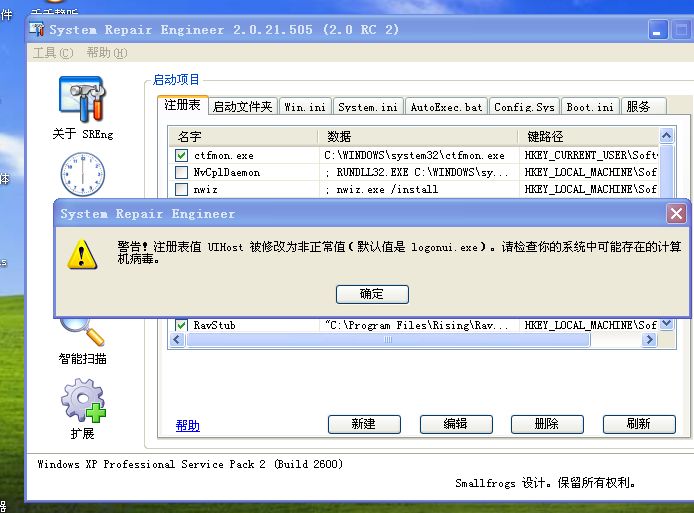Close the System Repair Engineer warning dialog
The width and height of the screenshot is (694, 513).
click(676, 214)
